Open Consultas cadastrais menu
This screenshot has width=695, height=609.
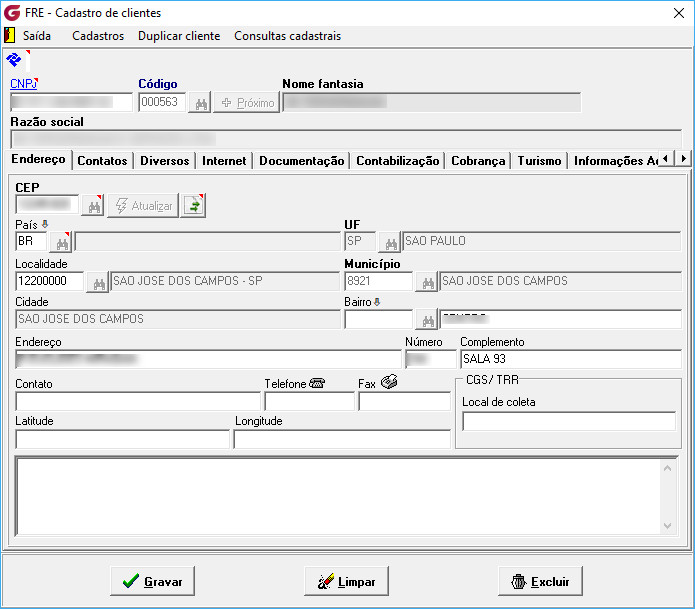point(288,36)
